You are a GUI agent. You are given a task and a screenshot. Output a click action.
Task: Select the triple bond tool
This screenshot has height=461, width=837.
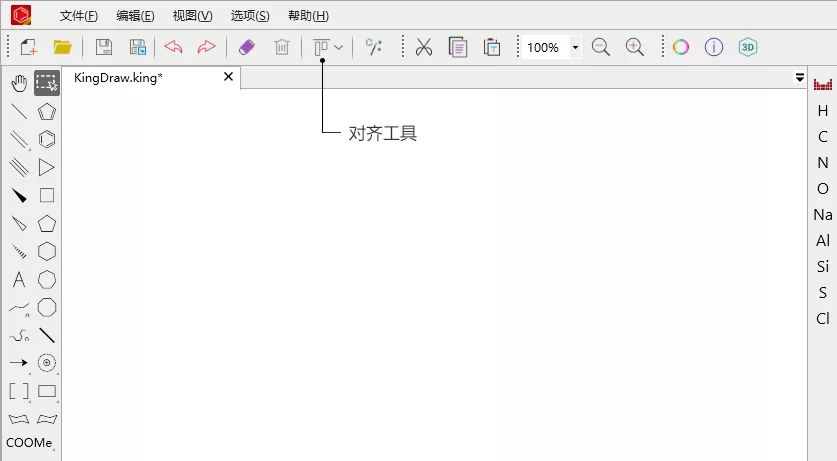click(x=19, y=167)
